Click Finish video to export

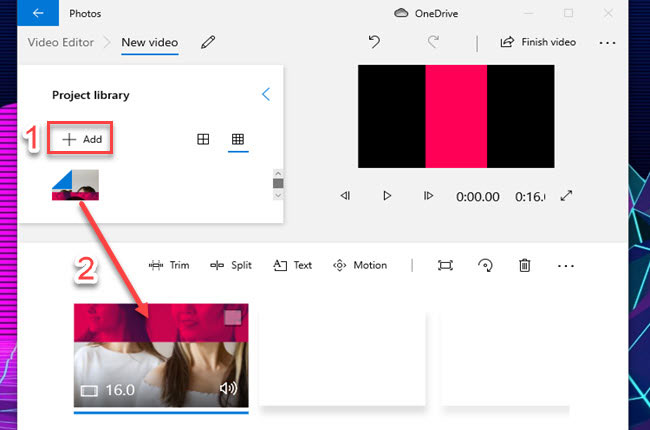click(x=538, y=42)
